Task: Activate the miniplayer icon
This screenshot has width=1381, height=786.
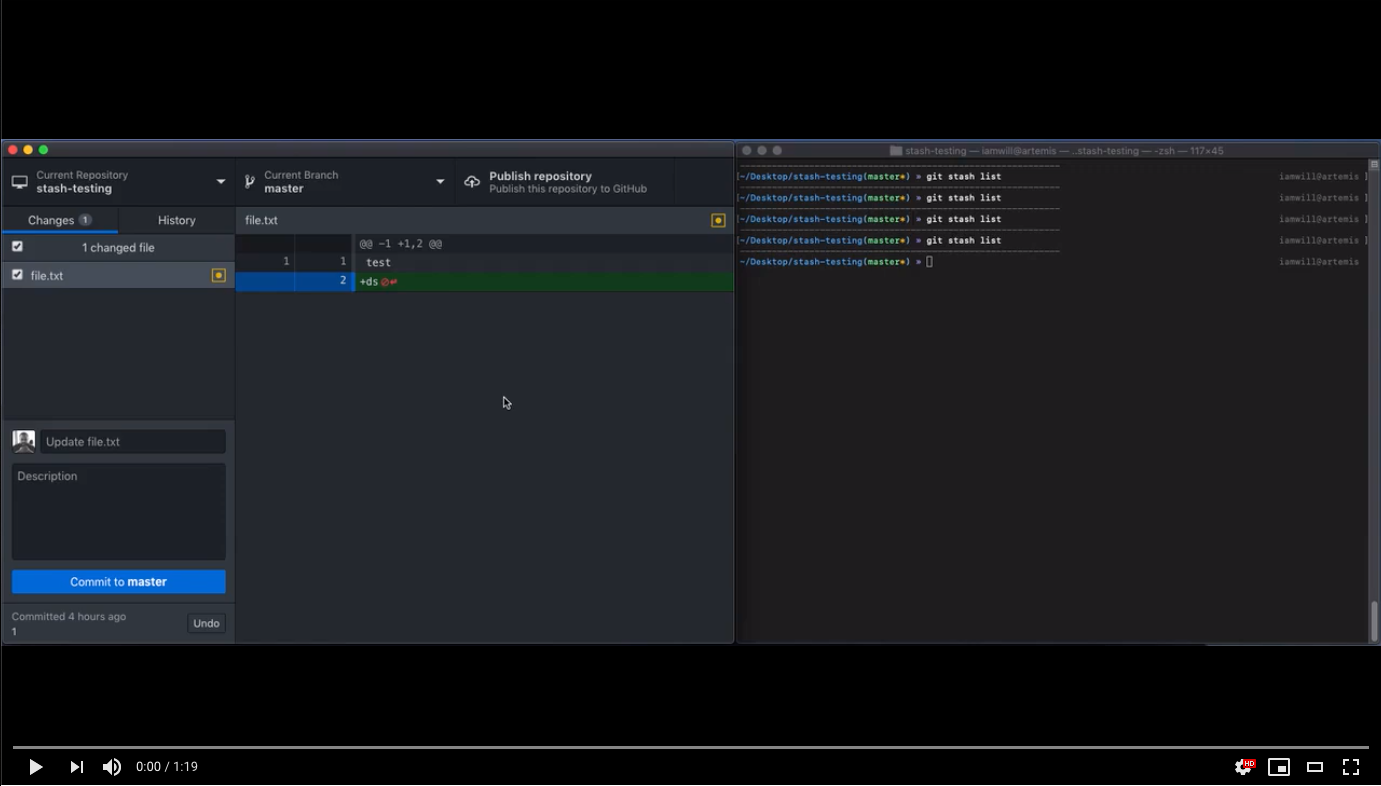Action: 1279,766
